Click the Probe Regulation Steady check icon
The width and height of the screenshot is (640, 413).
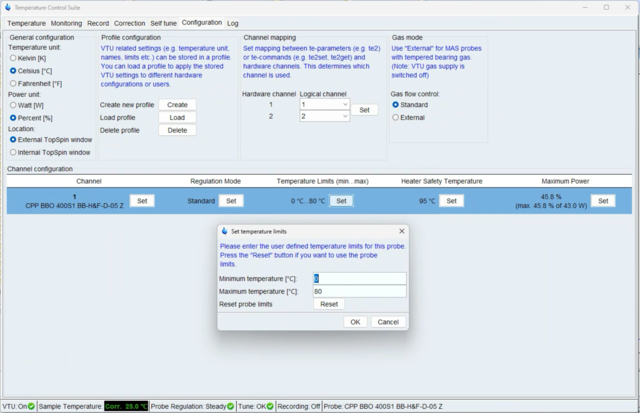point(228,406)
